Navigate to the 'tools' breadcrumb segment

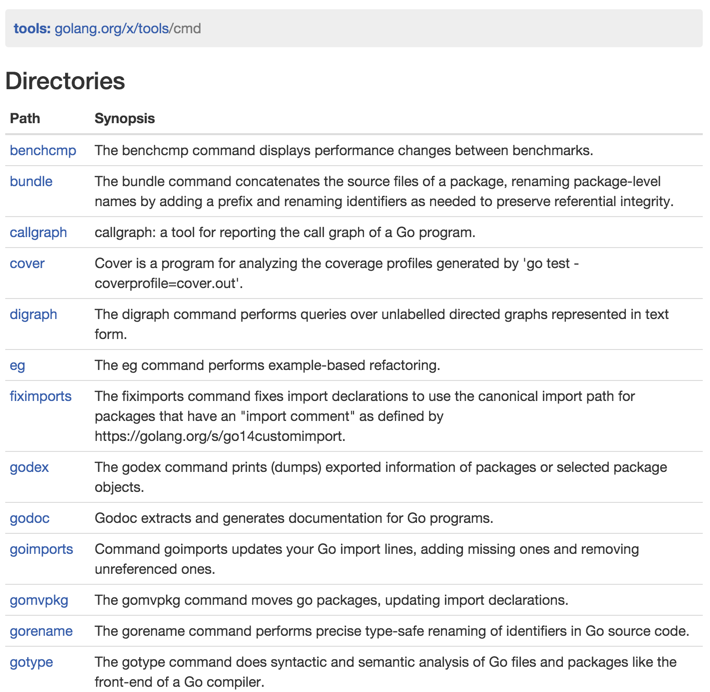click(154, 29)
